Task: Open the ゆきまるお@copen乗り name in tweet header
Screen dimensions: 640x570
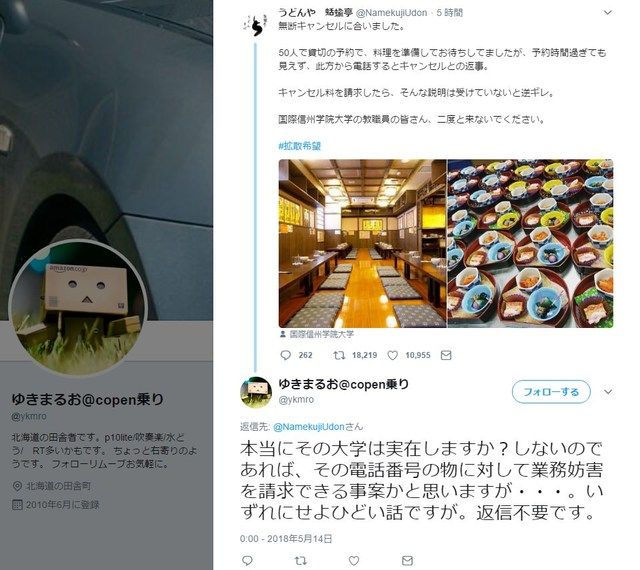Action: (343, 384)
